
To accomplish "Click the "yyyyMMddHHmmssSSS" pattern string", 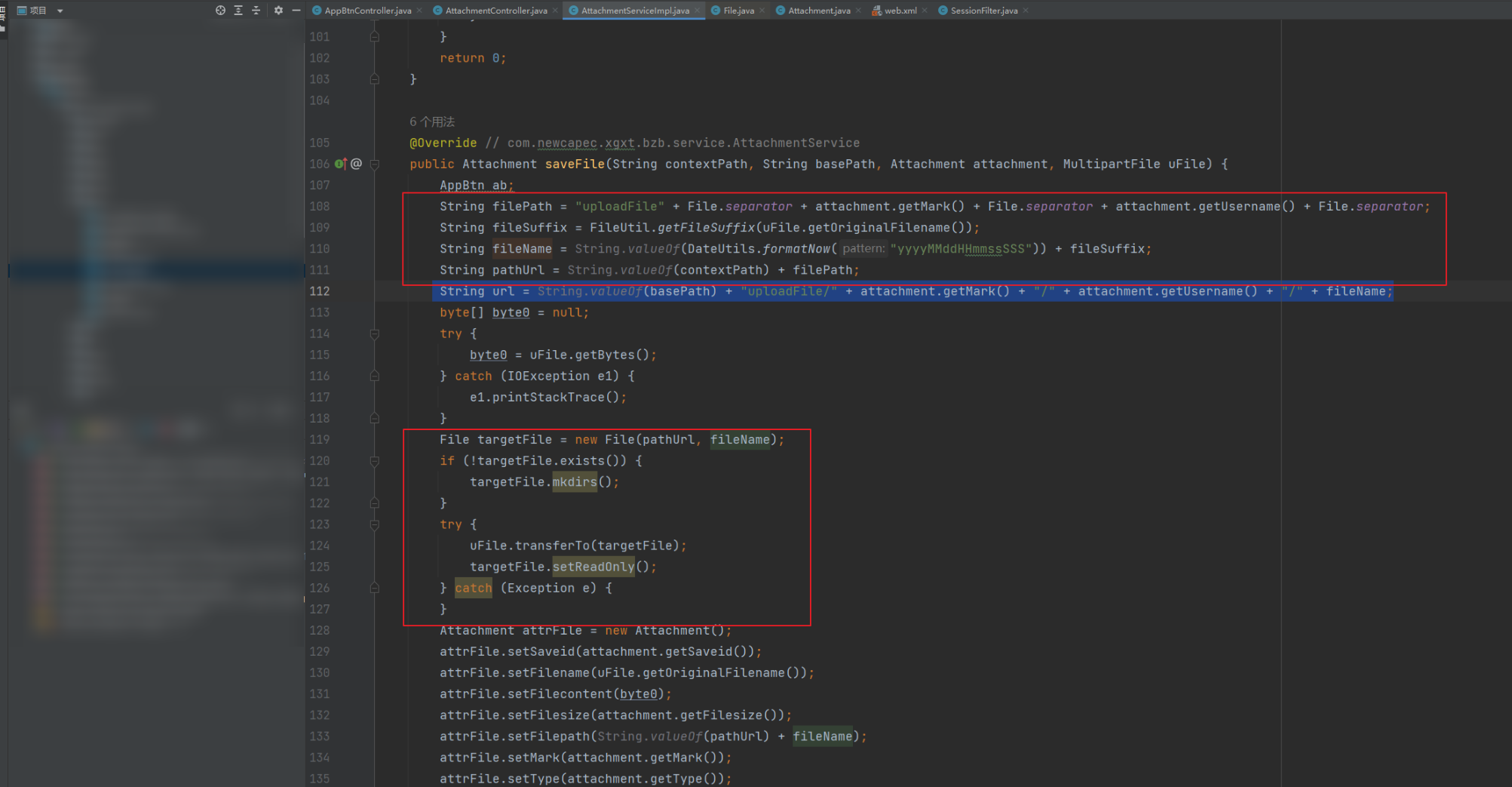I will pos(961,248).
